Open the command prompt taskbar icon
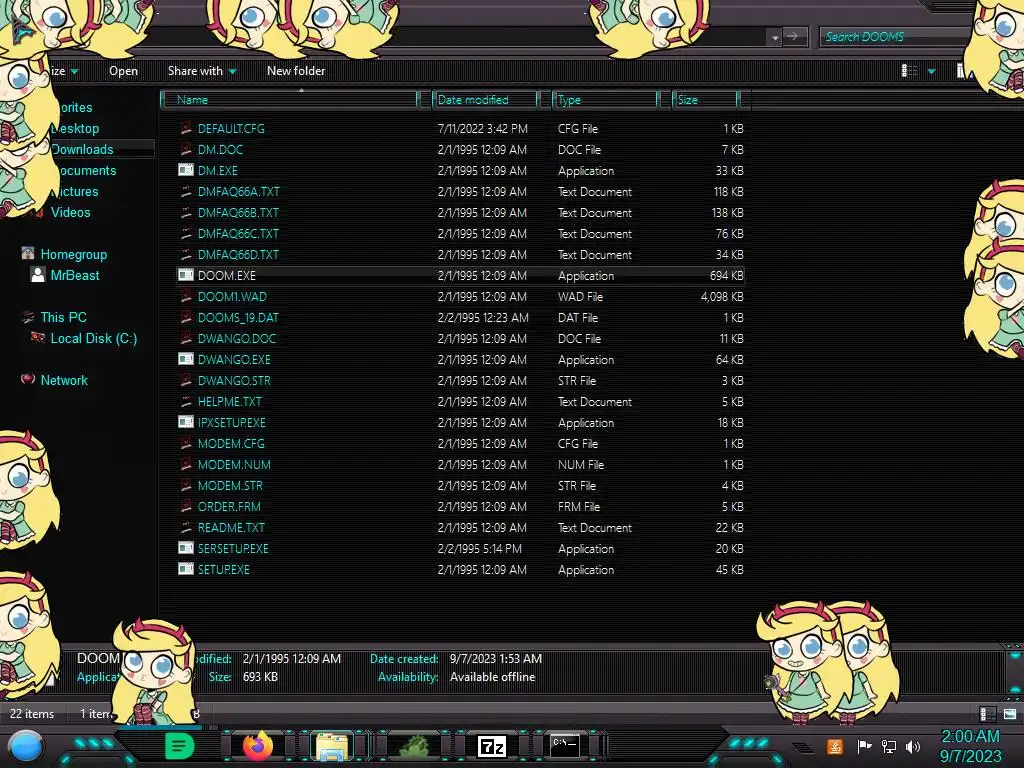The height and width of the screenshot is (768, 1024). [564, 745]
